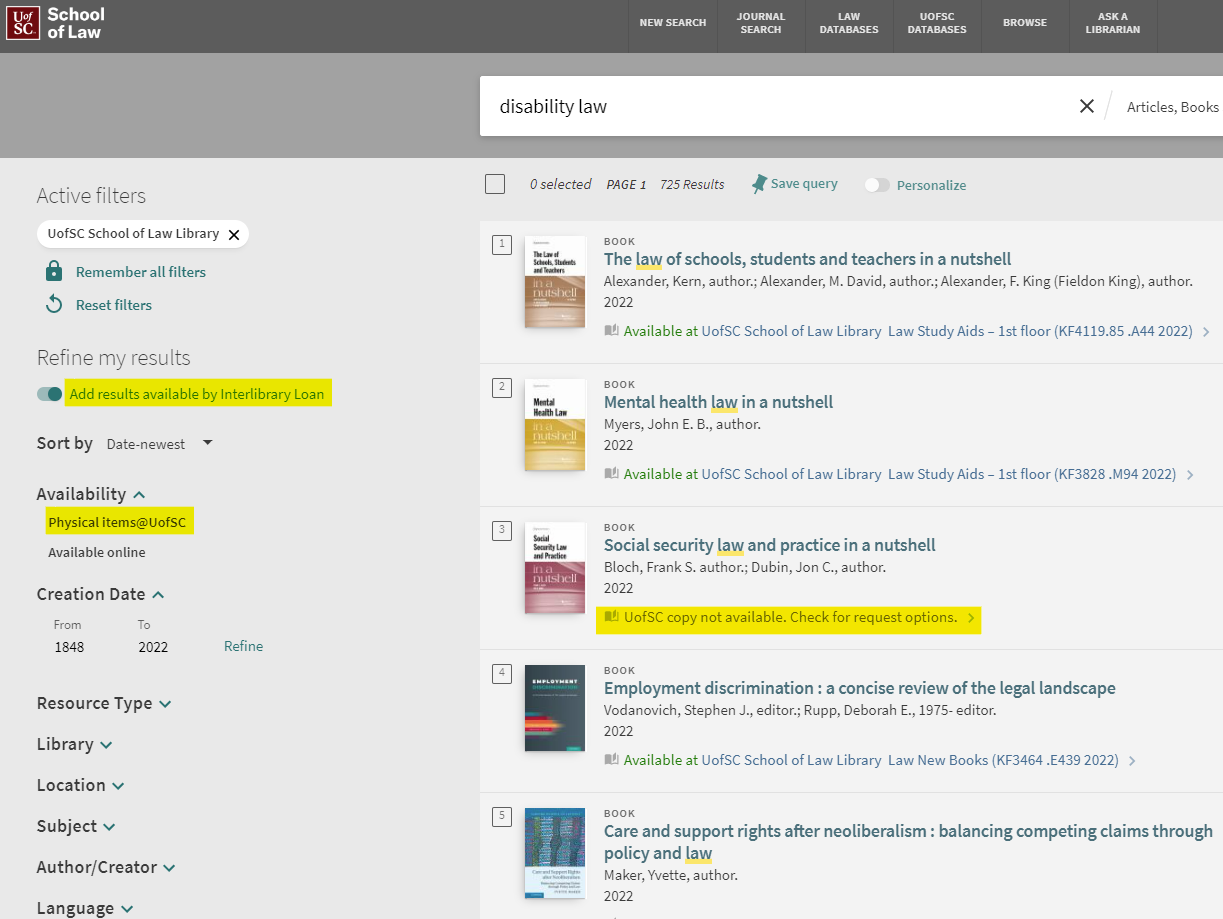
Task: Select result number 4 checkbox
Action: click(502, 673)
